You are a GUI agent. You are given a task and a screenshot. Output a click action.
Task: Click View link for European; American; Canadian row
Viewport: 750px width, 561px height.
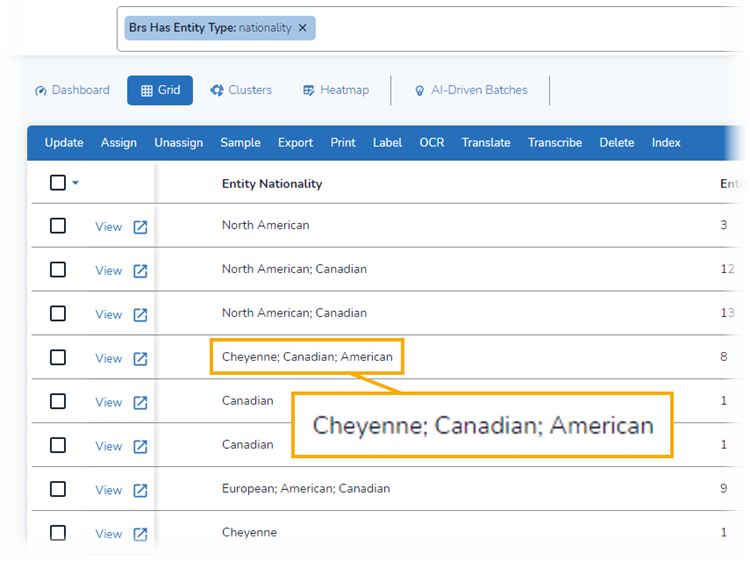tap(109, 490)
